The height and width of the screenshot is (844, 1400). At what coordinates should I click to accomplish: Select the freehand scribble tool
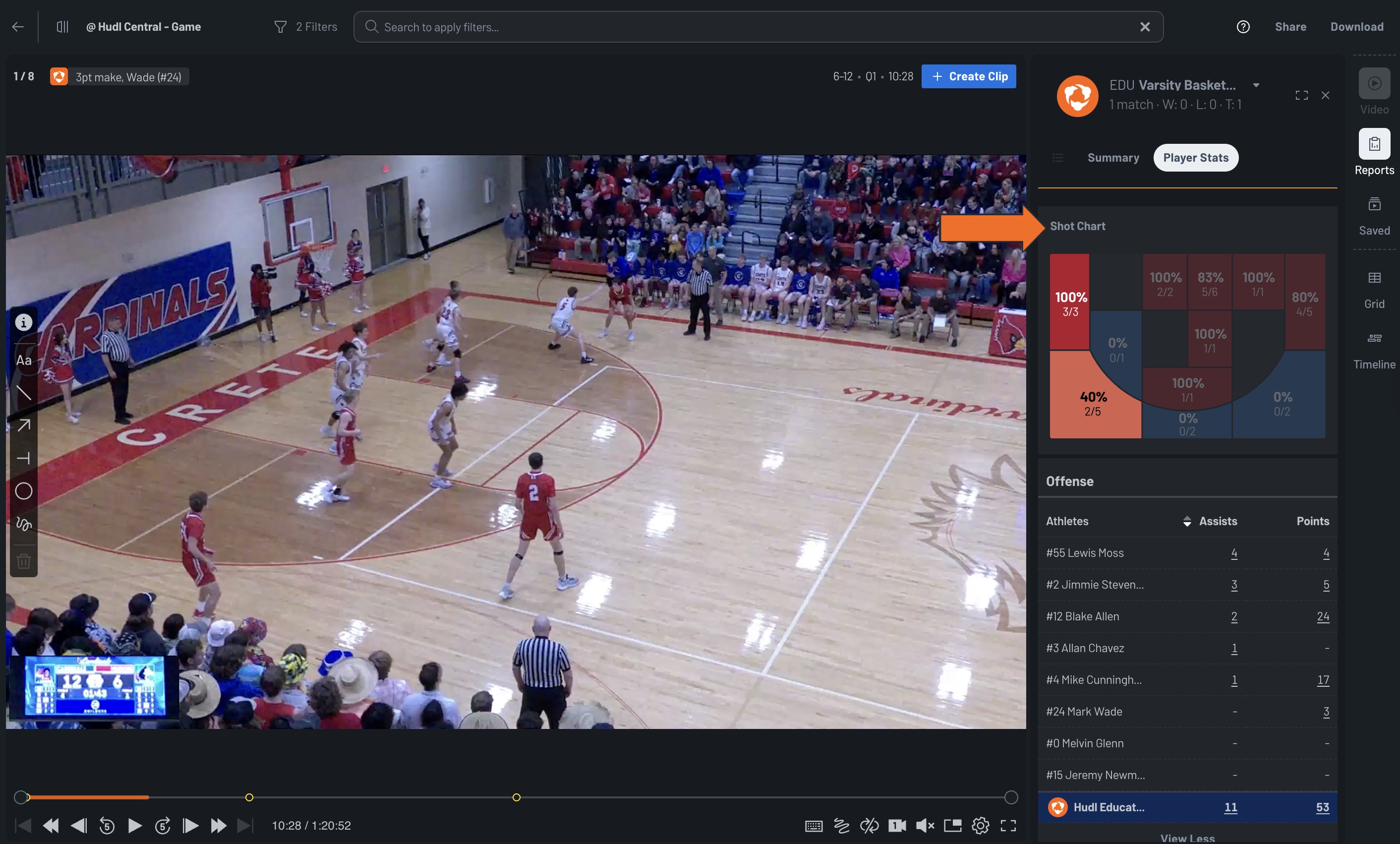tap(23, 524)
